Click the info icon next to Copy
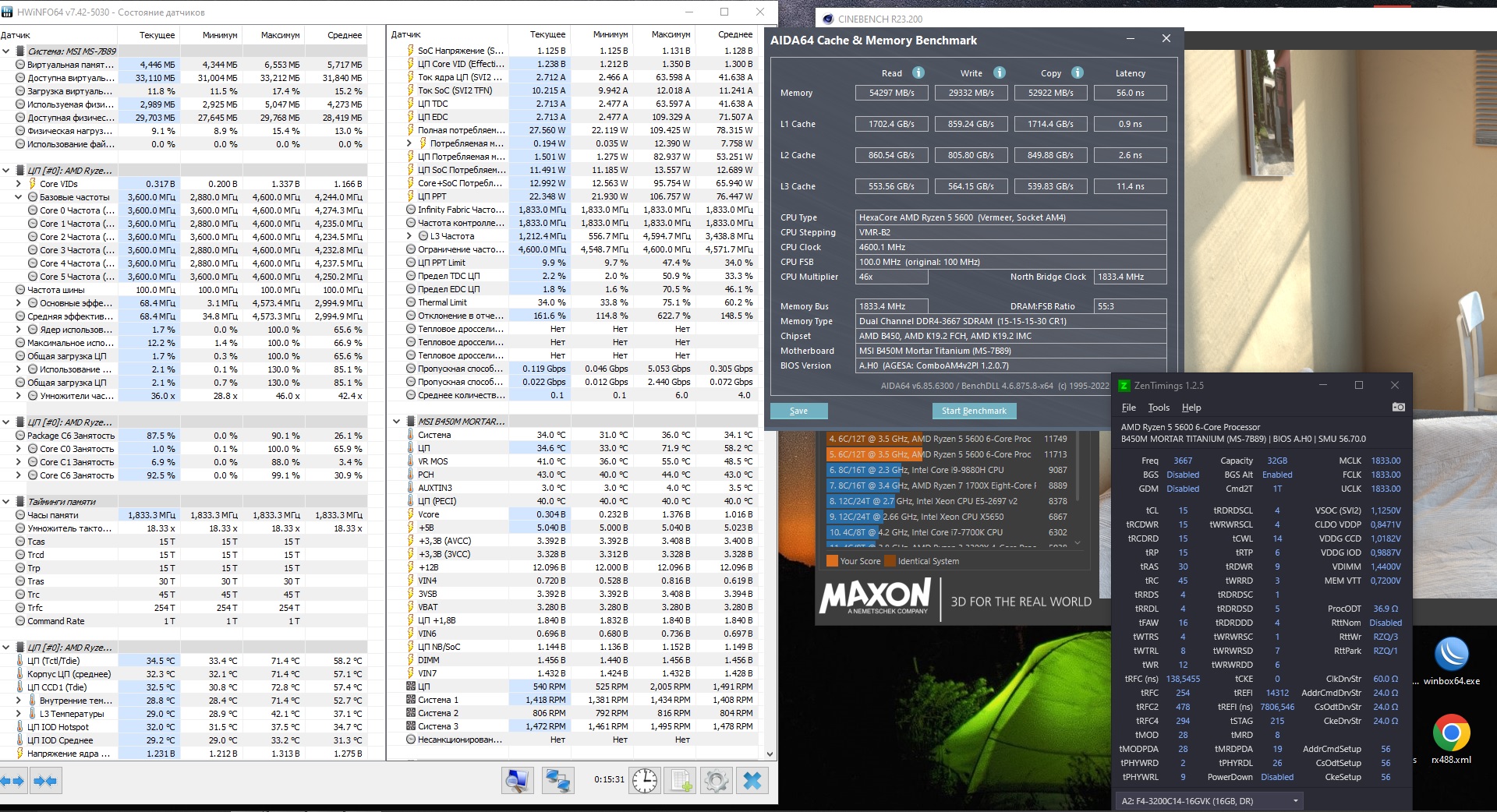 click(x=1078, y=72)
